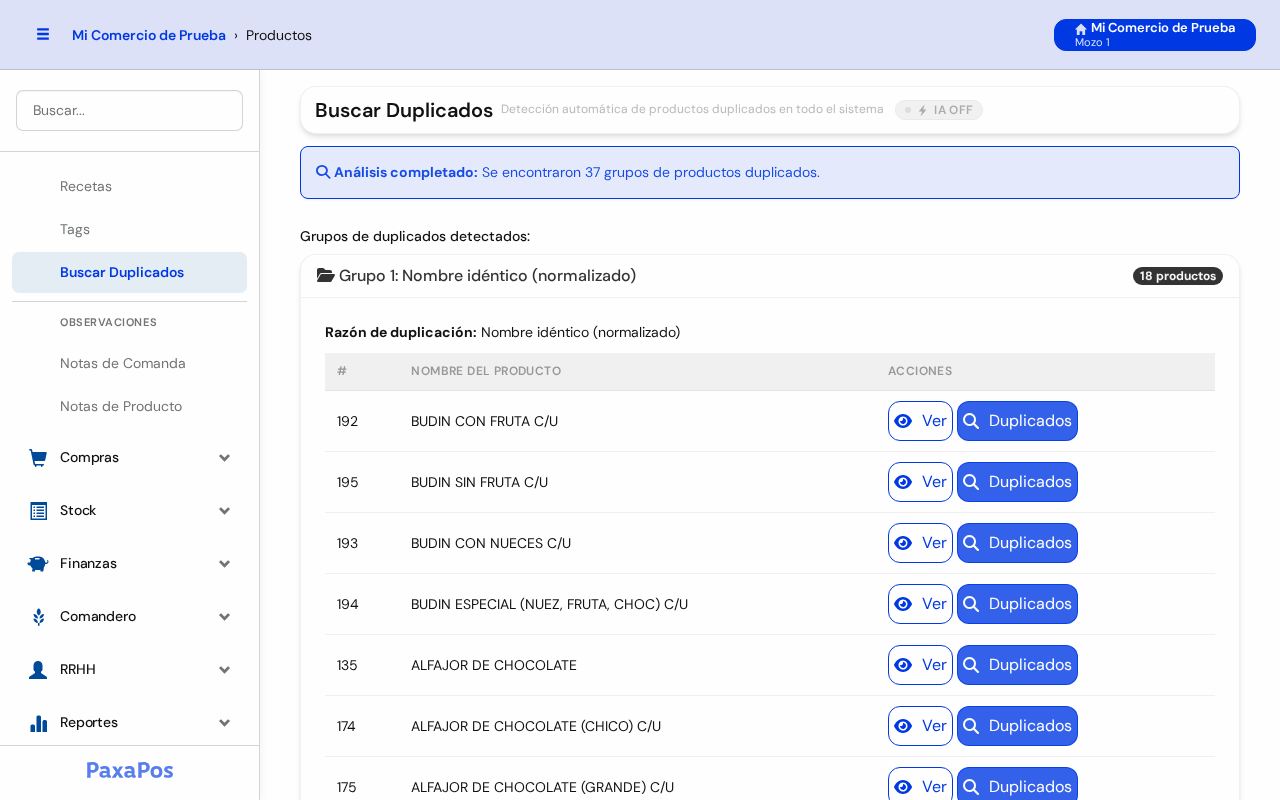1280x800 pixels.
Task: View product ALFAJOR DE CHOCOLATE (CHICO) C/U
Action: pyautogui.click(x=920, y=726)
